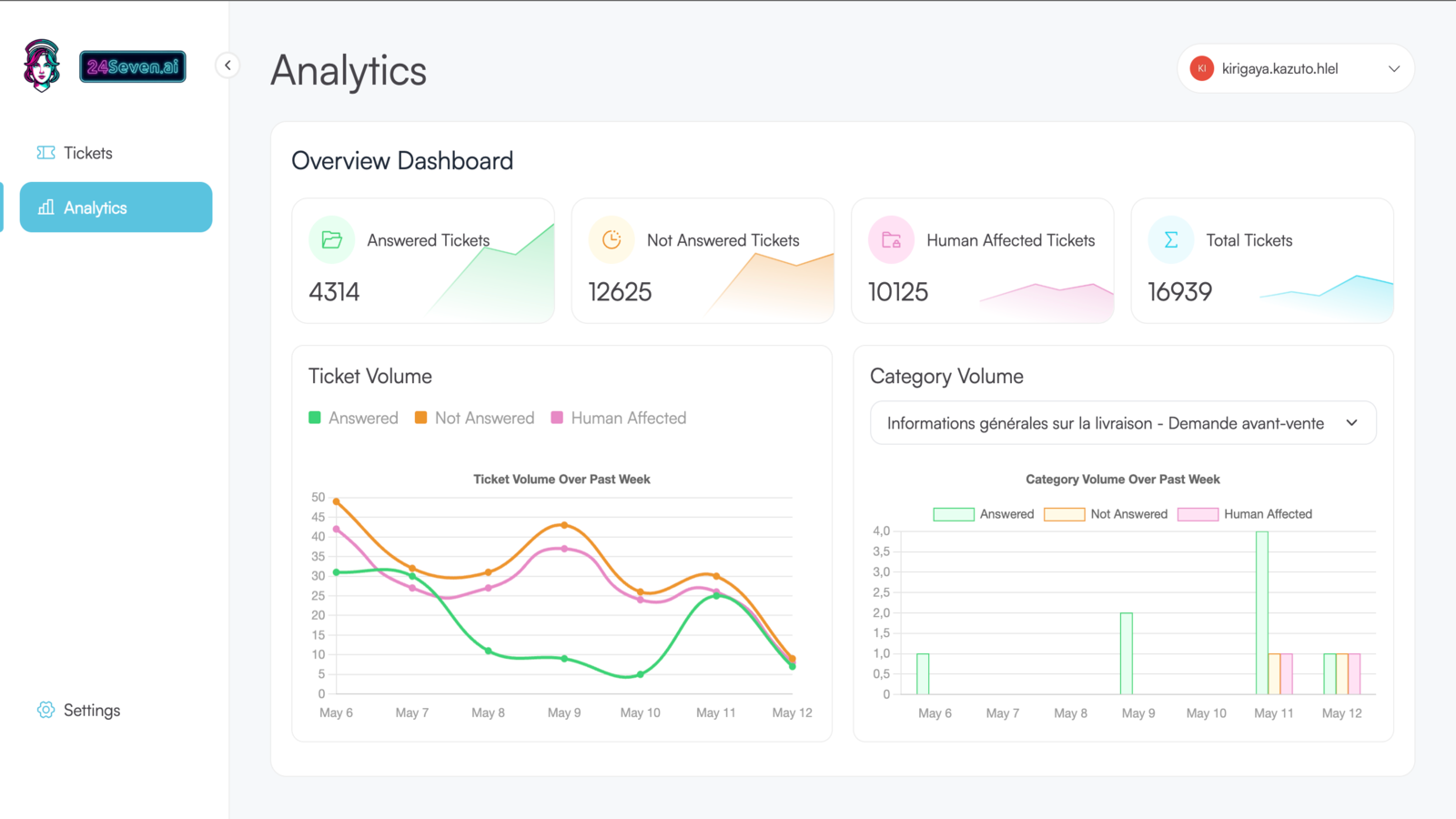Screen dimensions: 1456x819
Task: Collapse the sidebar with the chevron button
Action: click(x=227, y=66)
